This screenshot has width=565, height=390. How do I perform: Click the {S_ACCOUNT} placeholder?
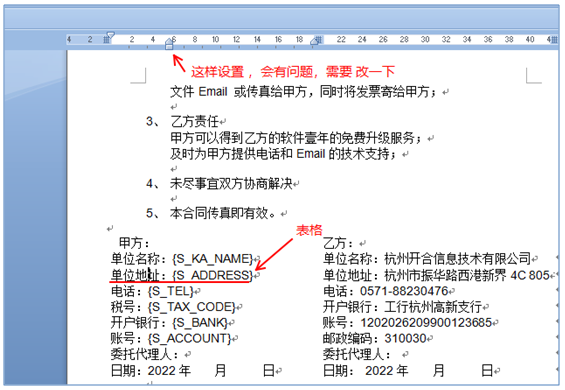(x=190, y=338)
